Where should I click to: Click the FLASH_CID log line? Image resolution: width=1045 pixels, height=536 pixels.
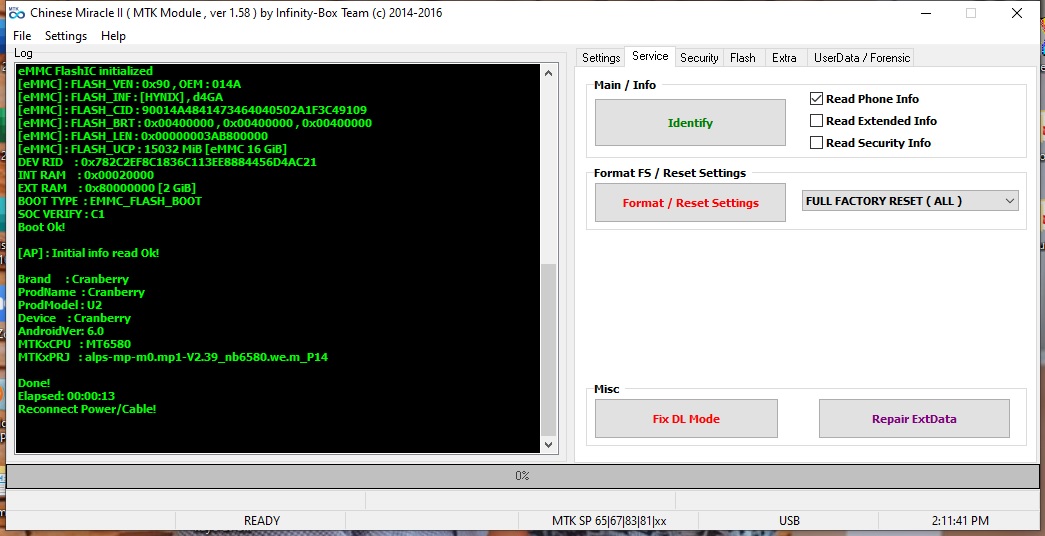[192, 110]
